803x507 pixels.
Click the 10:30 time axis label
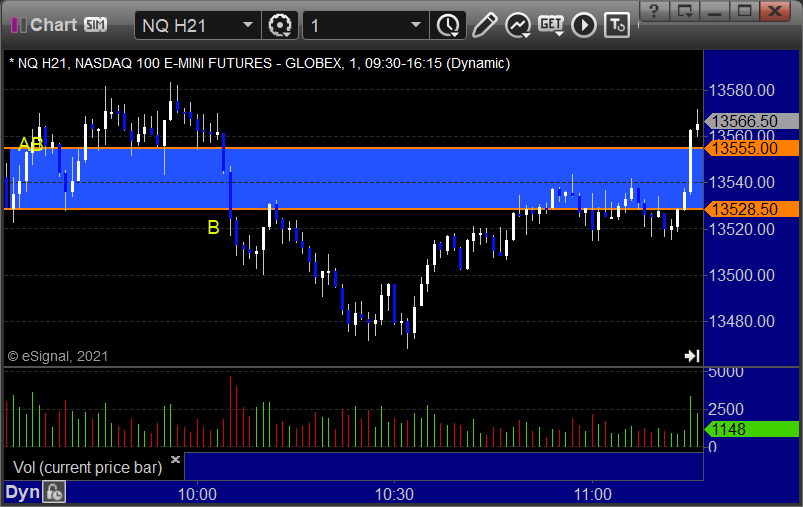coord(394,494)
